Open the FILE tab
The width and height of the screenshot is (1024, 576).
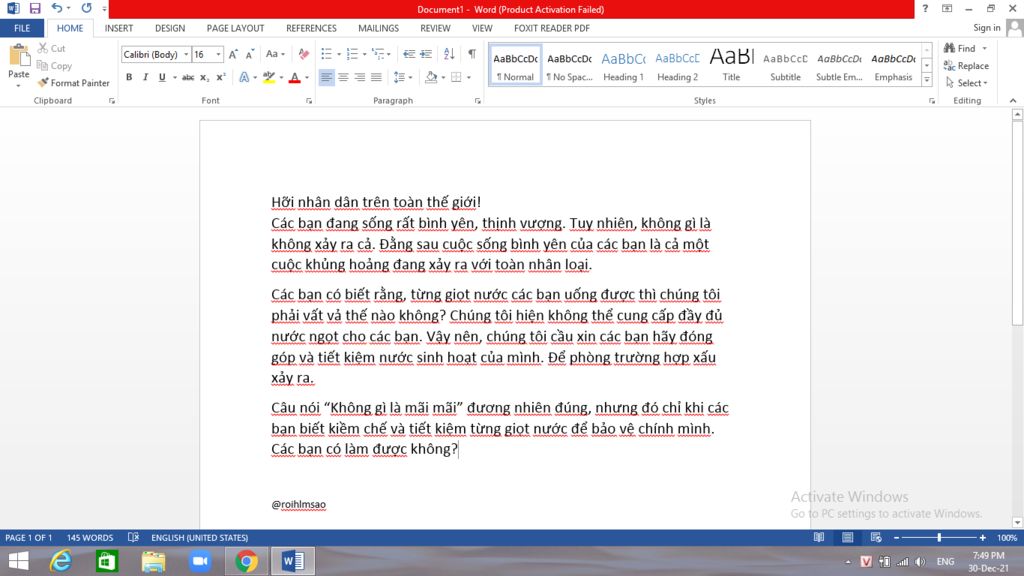[22, 28]
